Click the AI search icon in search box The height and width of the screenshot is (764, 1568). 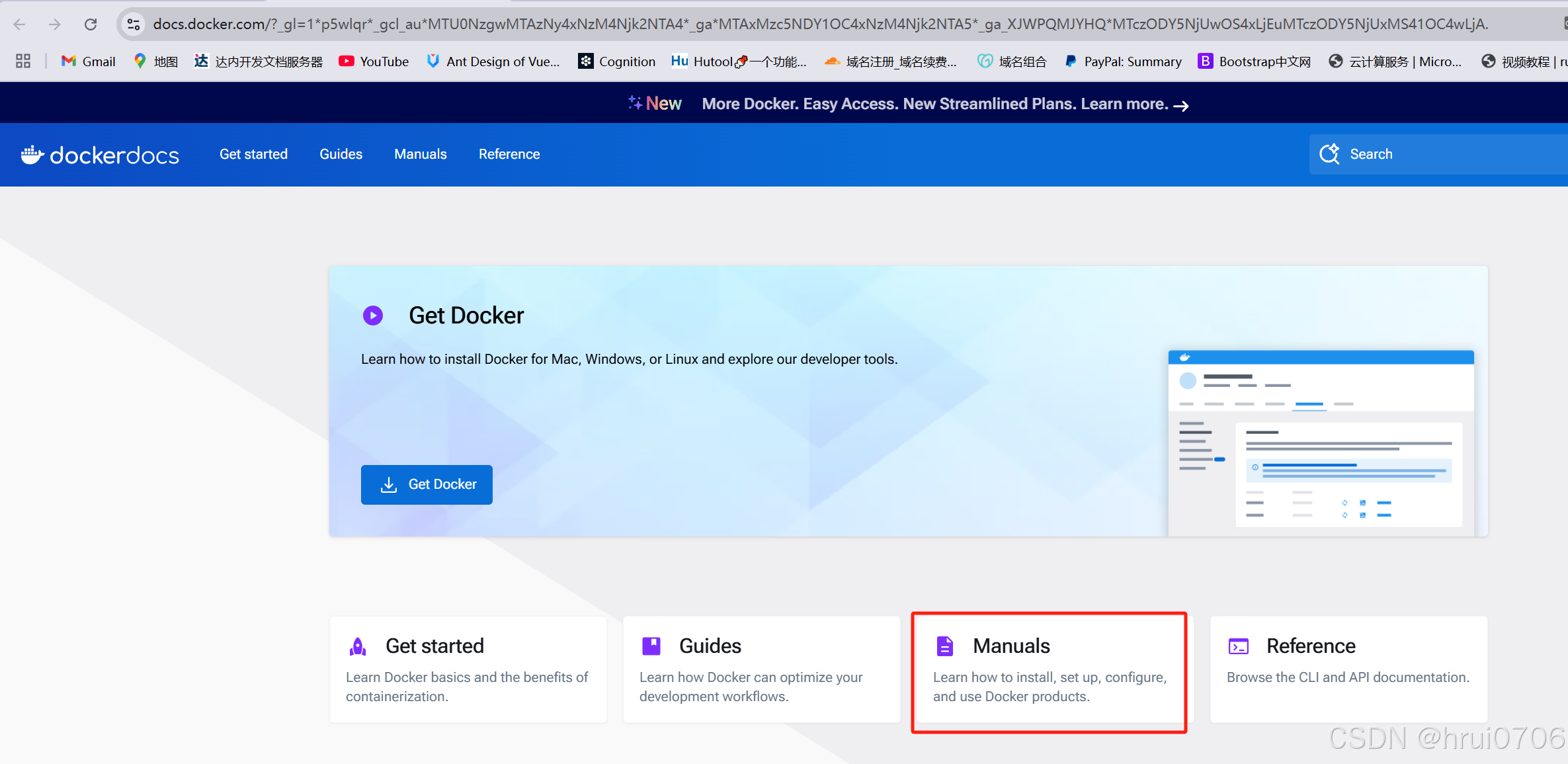(1329, 154)
